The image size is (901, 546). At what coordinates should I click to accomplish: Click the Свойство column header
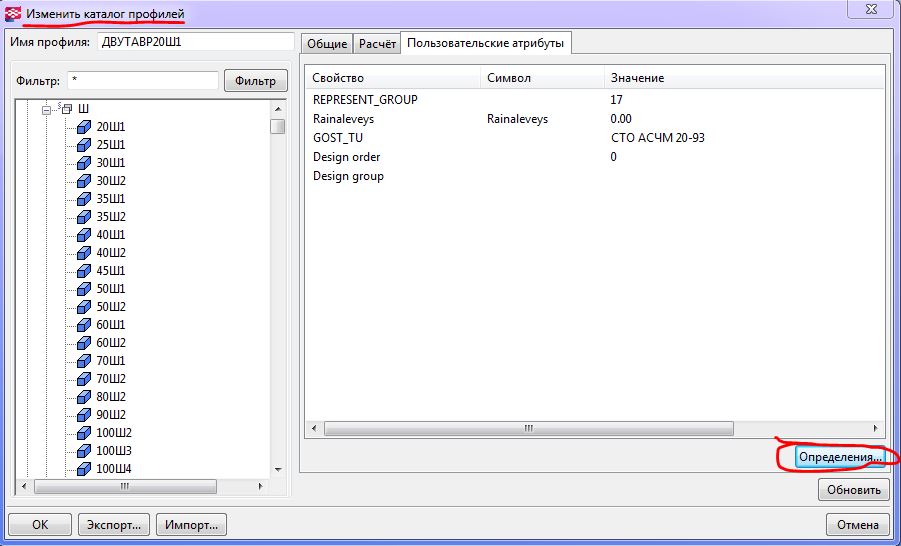click(x=394, y=78)
